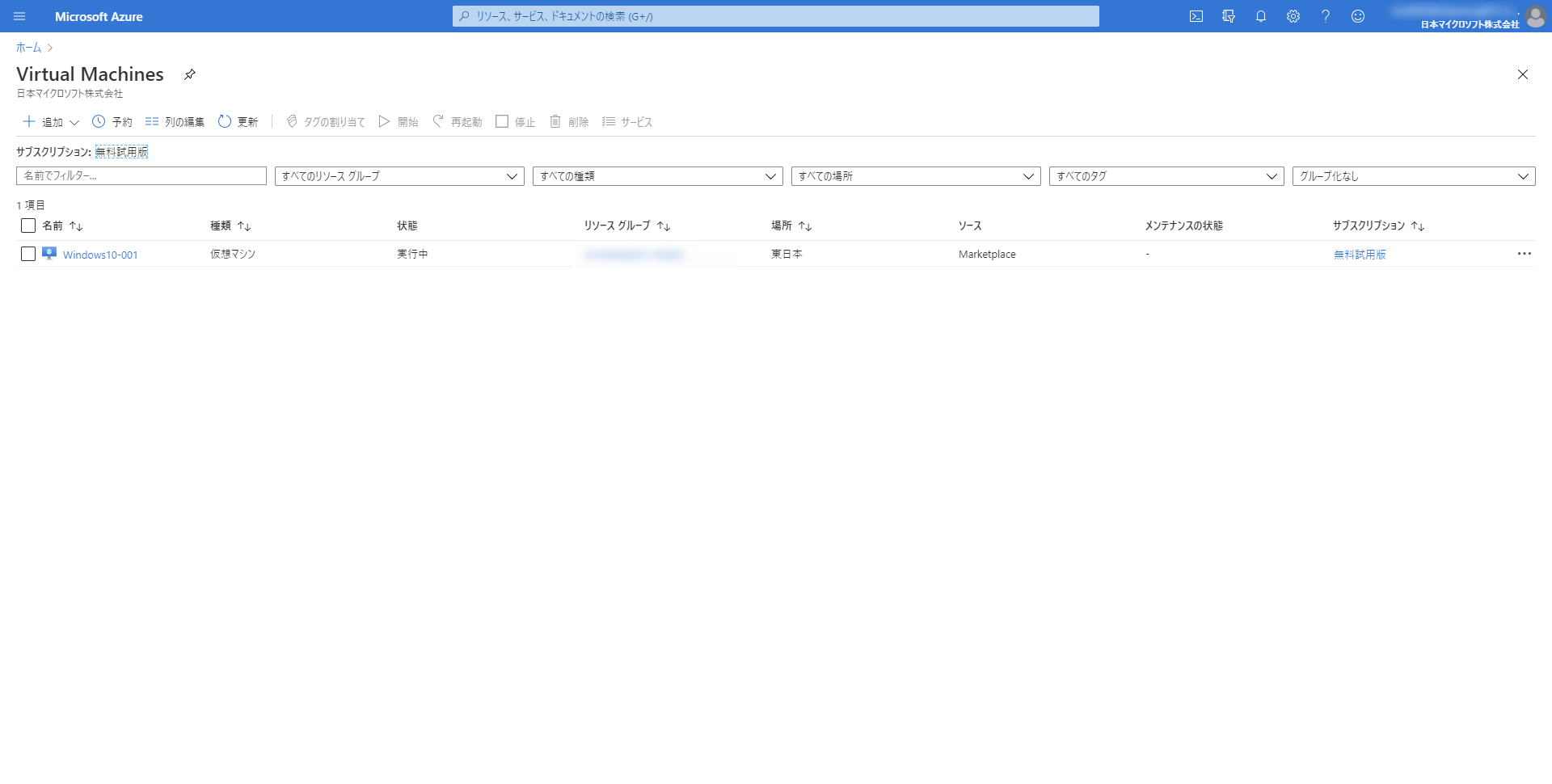Expand the 追加 dropdown chevron
Screen dimensions: 1552x784
tap(74, 123)
